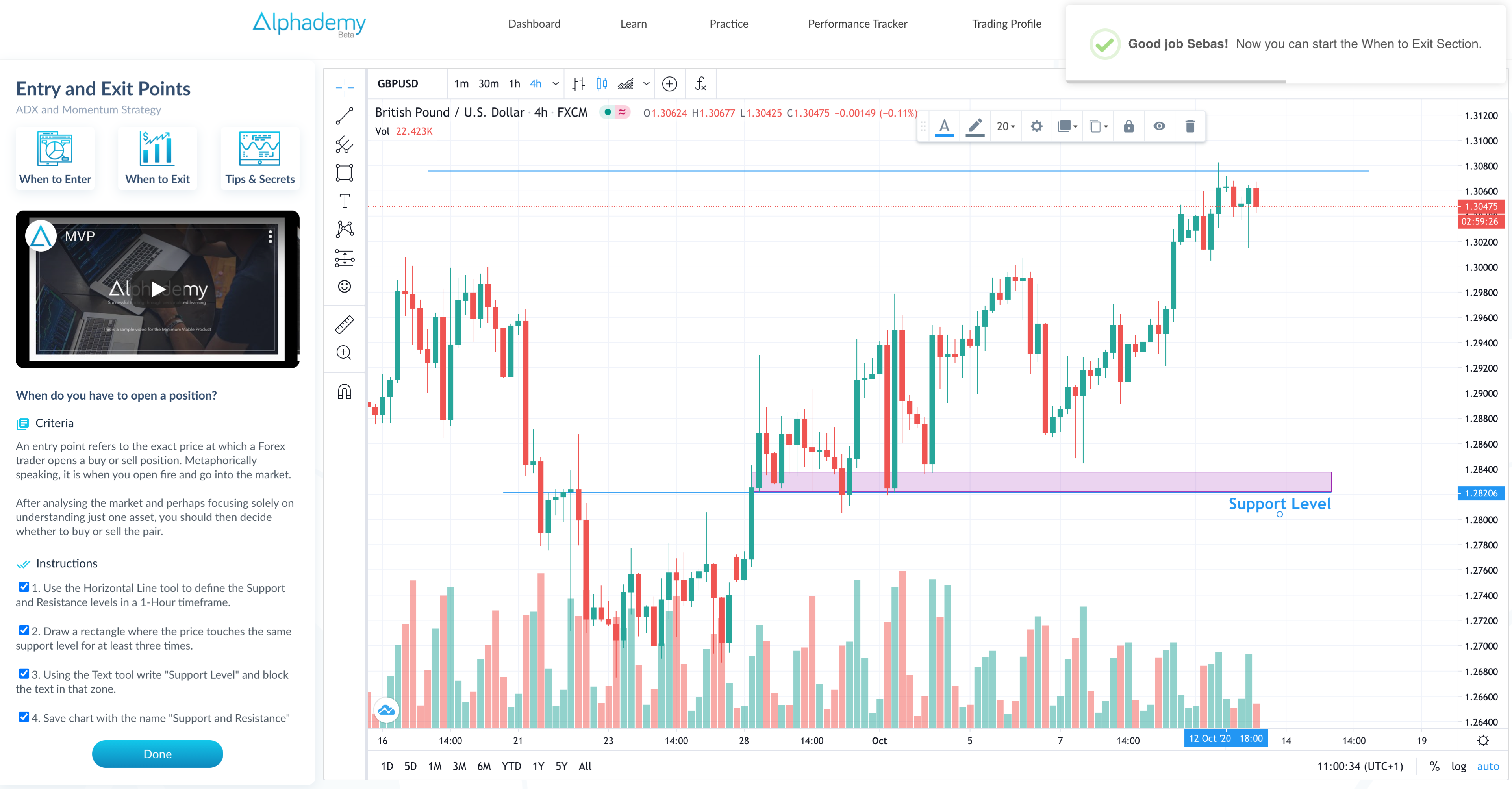The height and width of the screenshot is (789, 1512).
Task: Play the MVP tutorial video
Action: coord(158,289)
